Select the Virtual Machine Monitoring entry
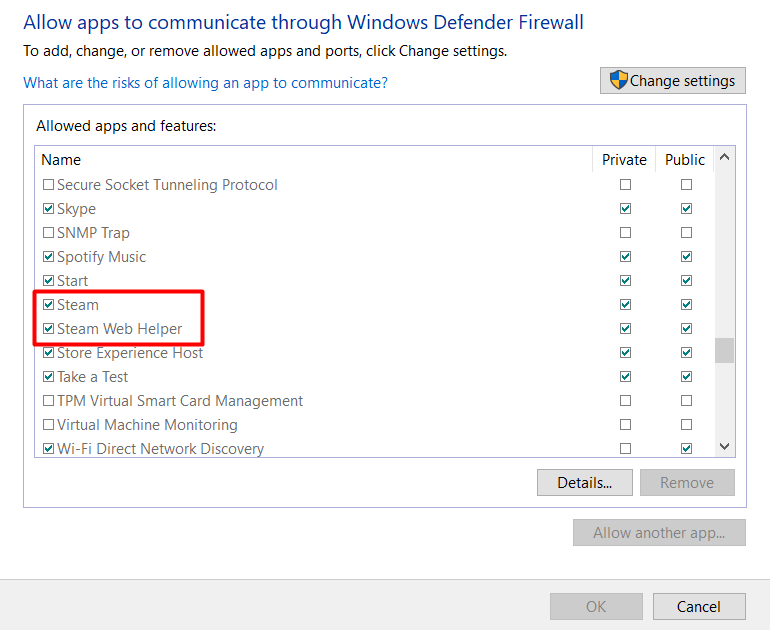The image size is (770, 630). tap(146, 425)
